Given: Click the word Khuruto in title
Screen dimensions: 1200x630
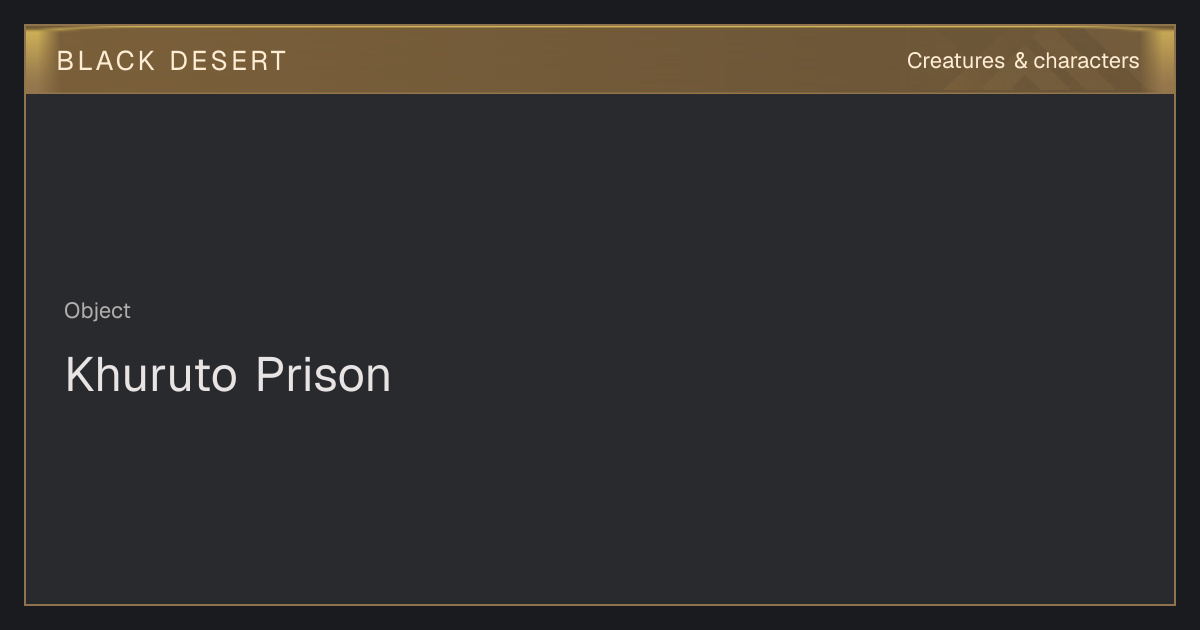Looking at the screenshot, I should coord(151,375).
